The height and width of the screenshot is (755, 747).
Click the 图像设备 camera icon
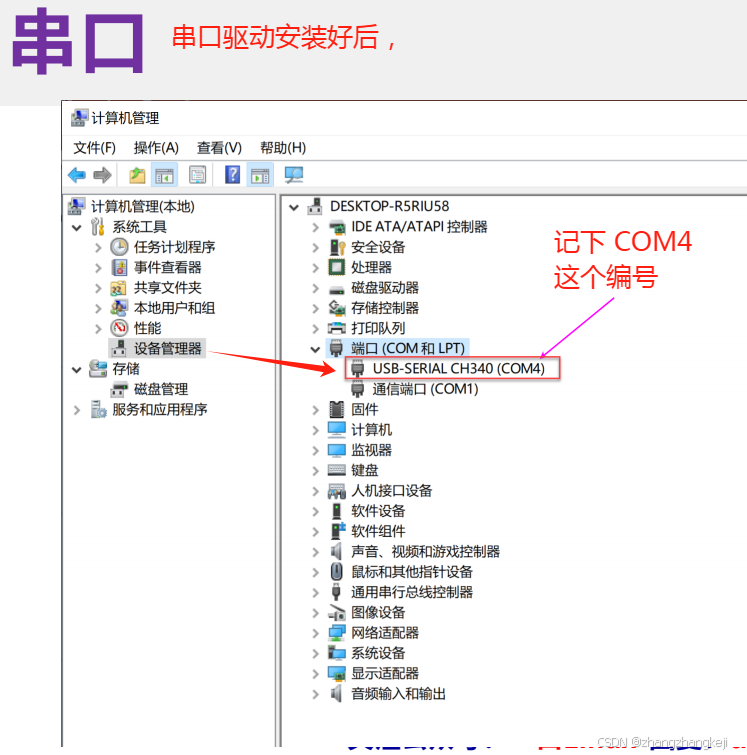coord(337,613)
